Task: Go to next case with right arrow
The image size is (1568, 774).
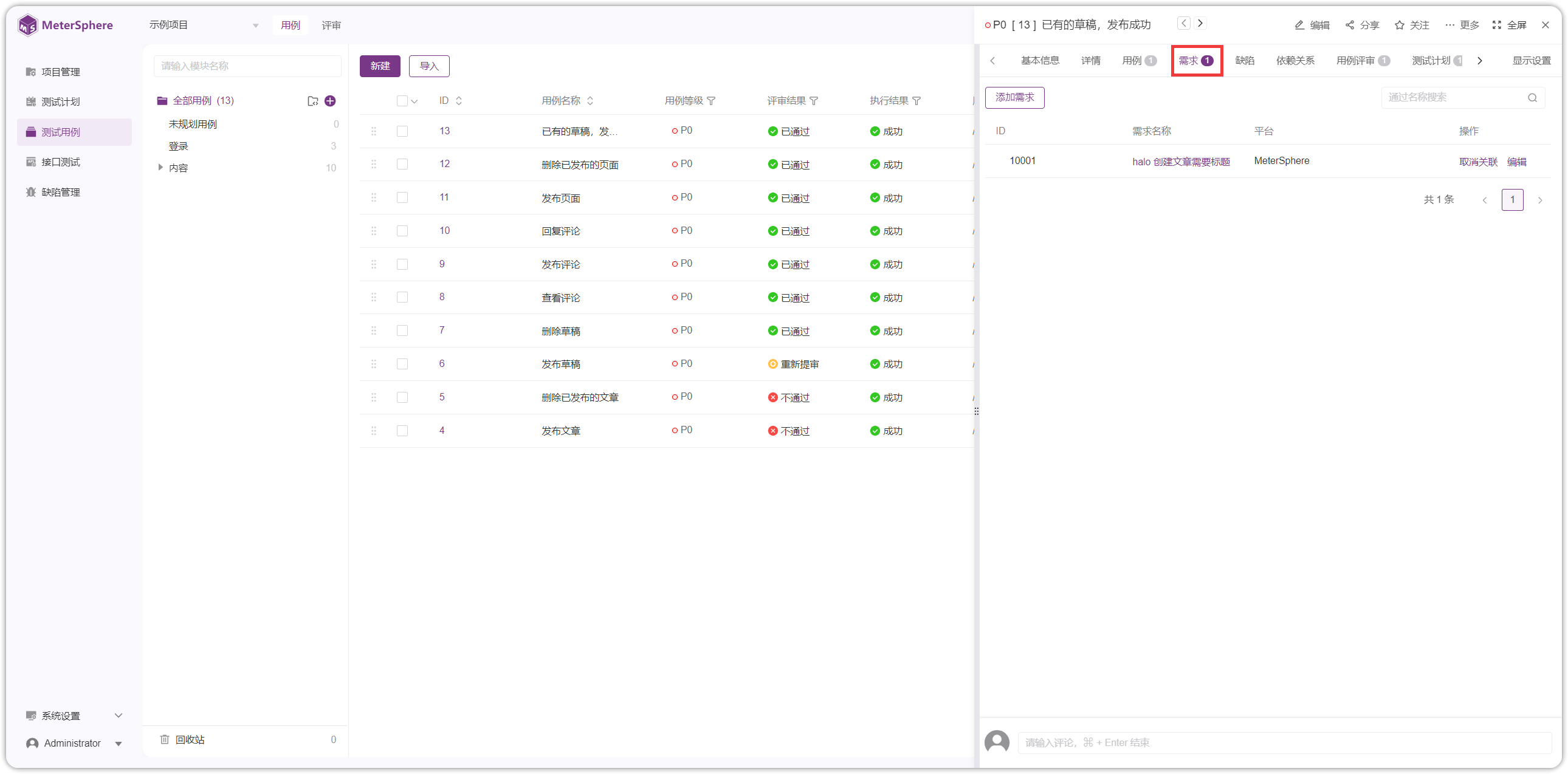Action: [1200, 23]
